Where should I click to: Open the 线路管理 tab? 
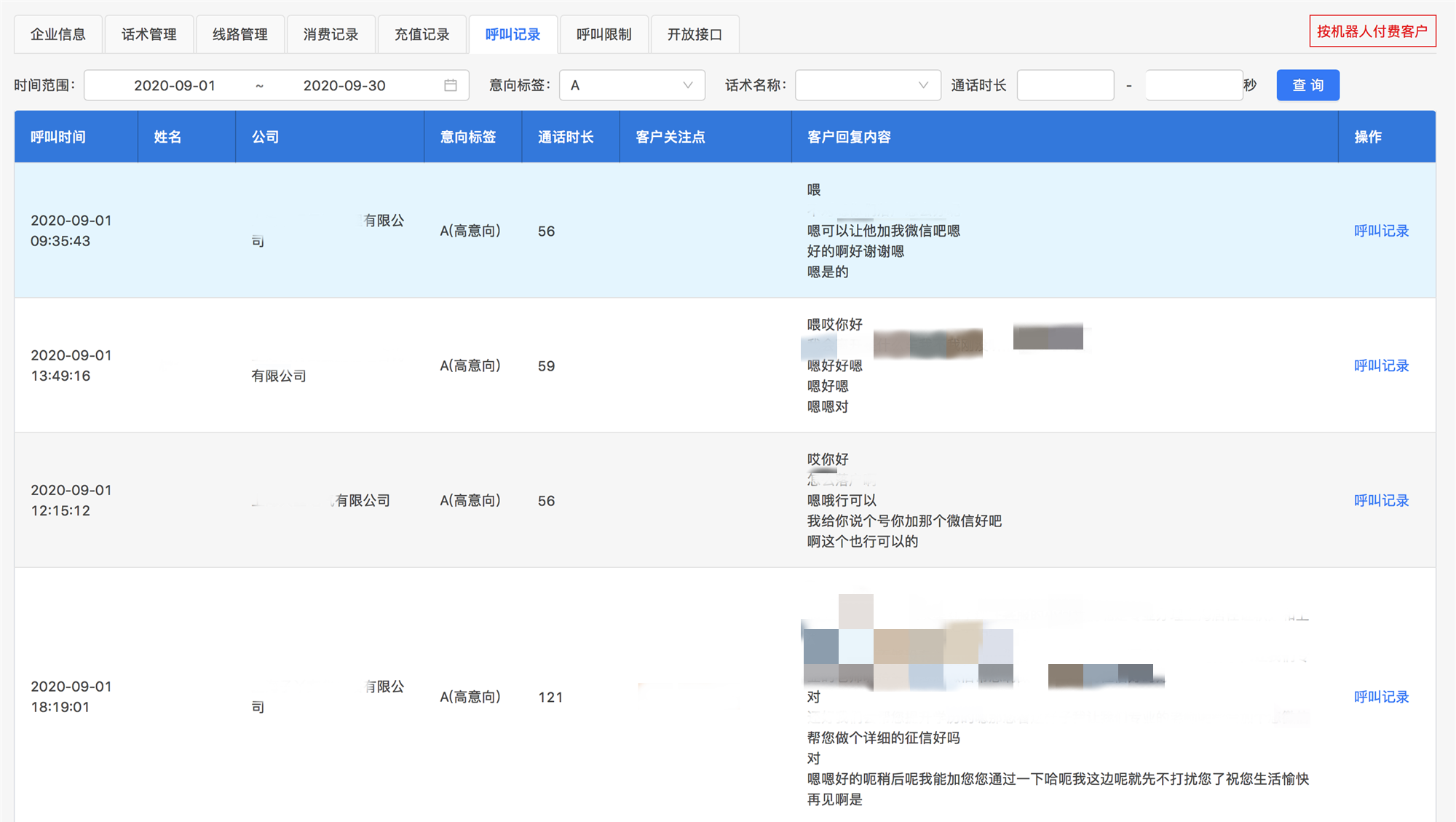point(240,34)
